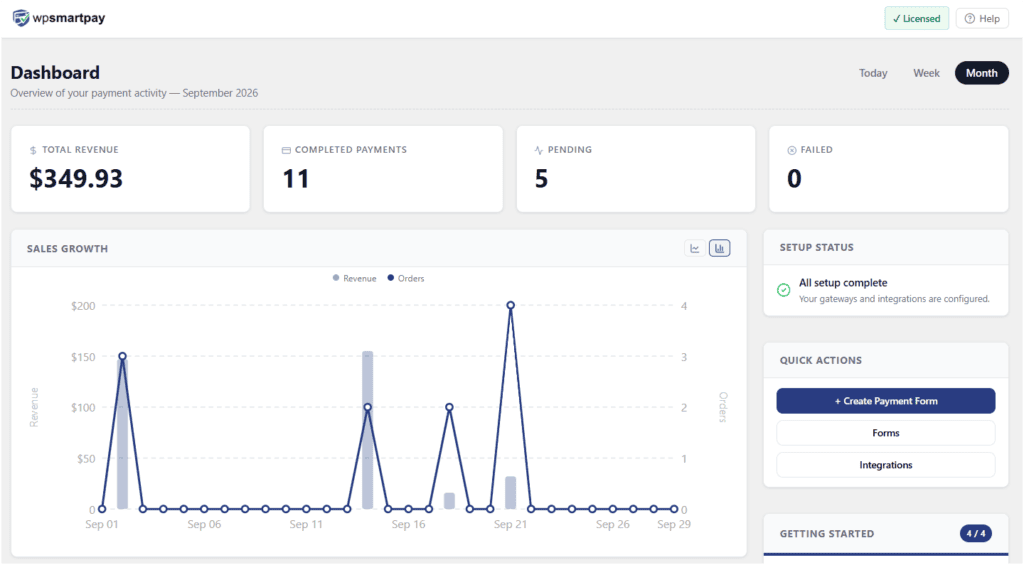Click the Sep 18 orders data point
The width and height of the screenshot is (1024, 565).
[x=449, y=407]
